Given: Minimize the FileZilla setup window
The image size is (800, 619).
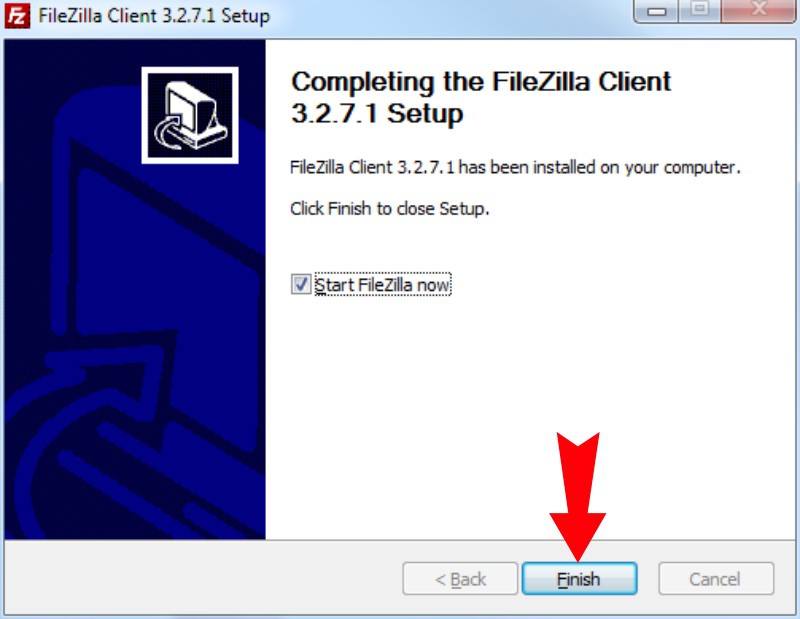Looking at the screenshot, I should [657, 10].
